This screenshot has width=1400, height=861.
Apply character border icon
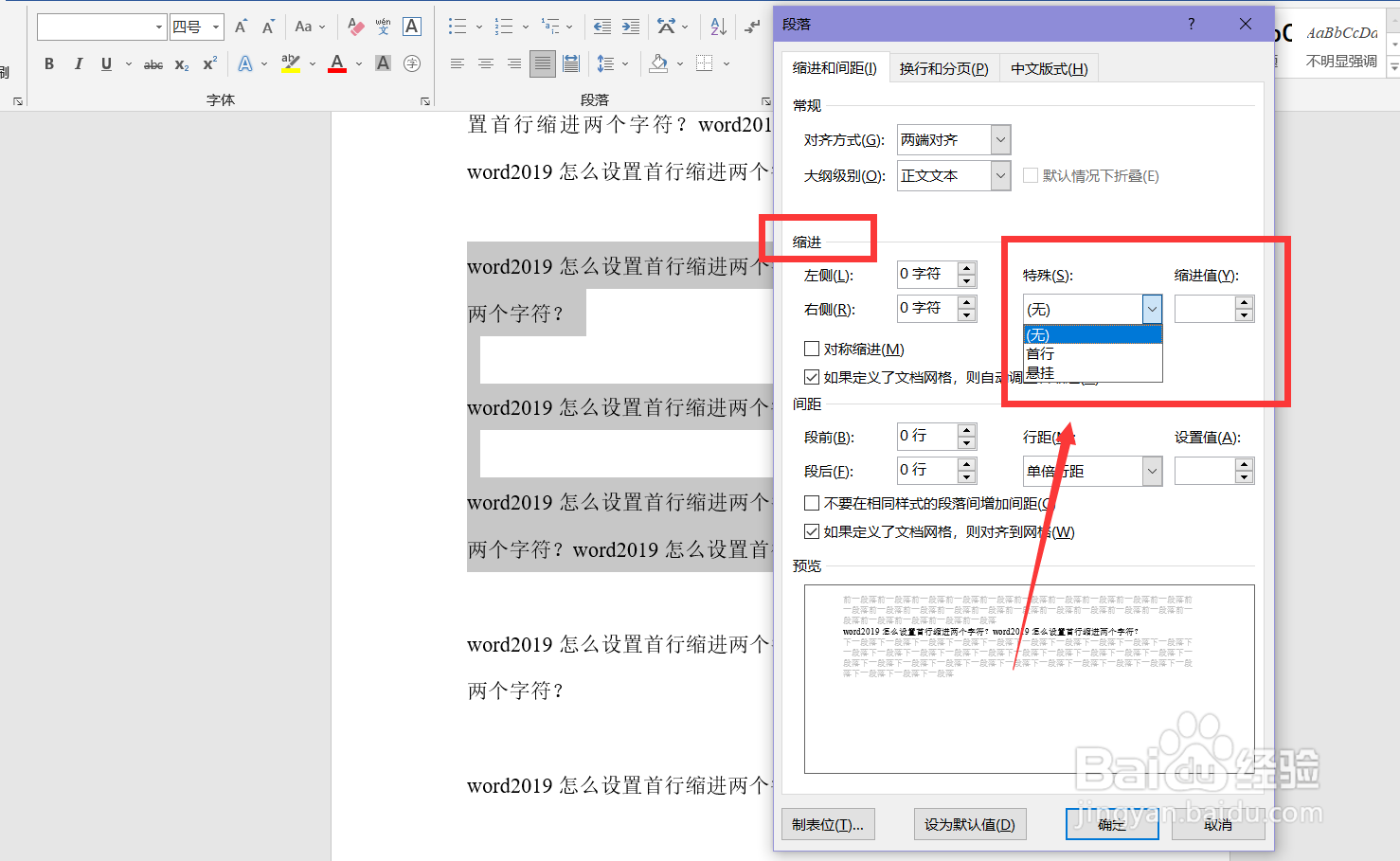tap(412, 27)
